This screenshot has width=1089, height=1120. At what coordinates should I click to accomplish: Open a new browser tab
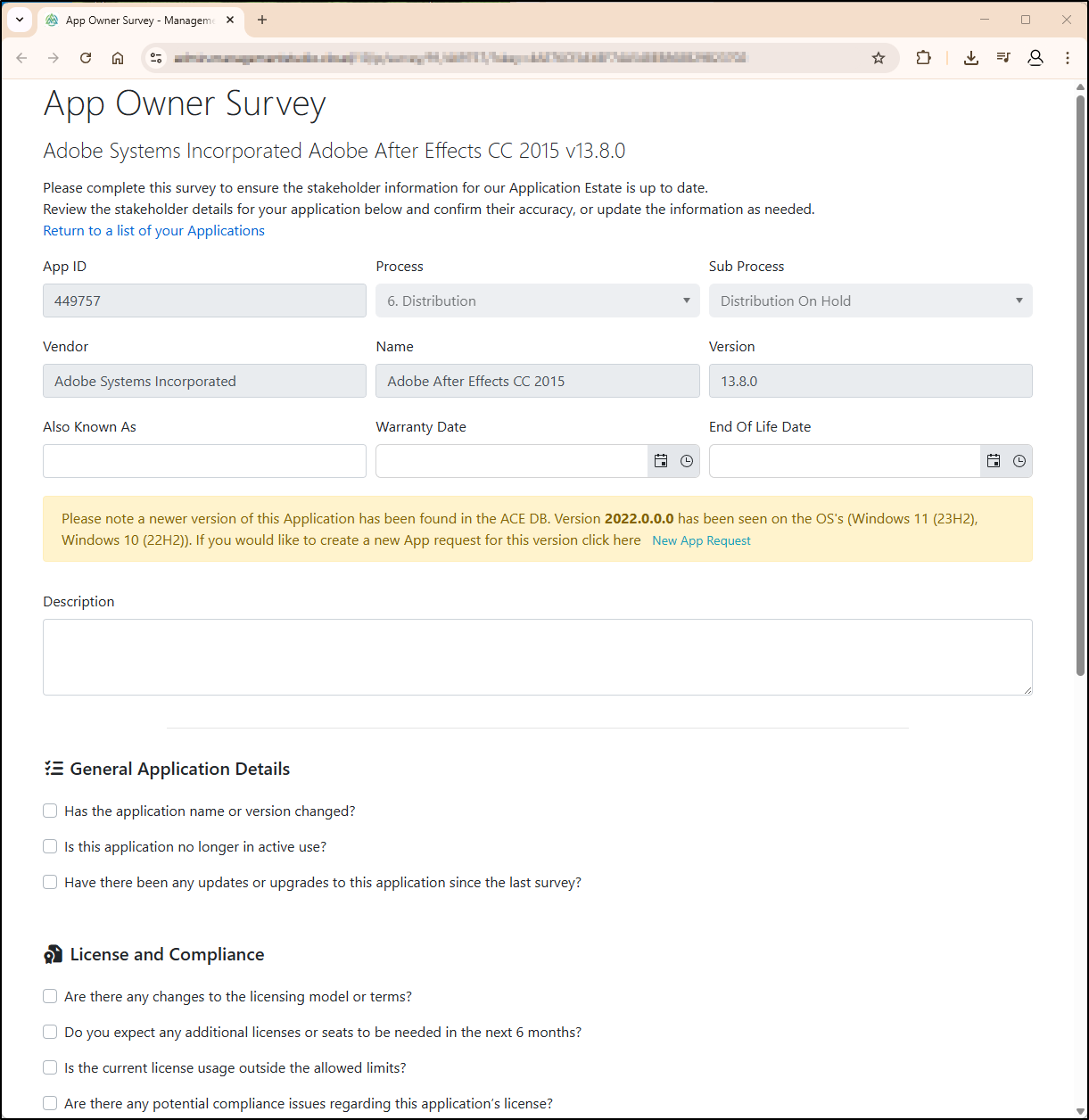pyautogui.click(x=262, y=20)
